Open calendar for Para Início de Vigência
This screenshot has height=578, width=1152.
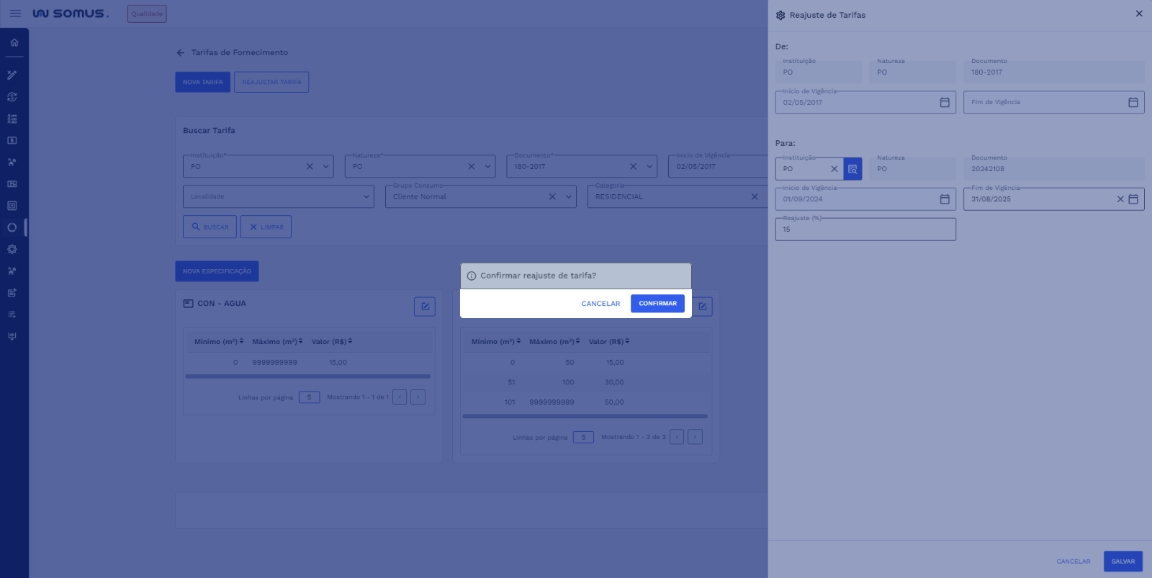[944, 199]
